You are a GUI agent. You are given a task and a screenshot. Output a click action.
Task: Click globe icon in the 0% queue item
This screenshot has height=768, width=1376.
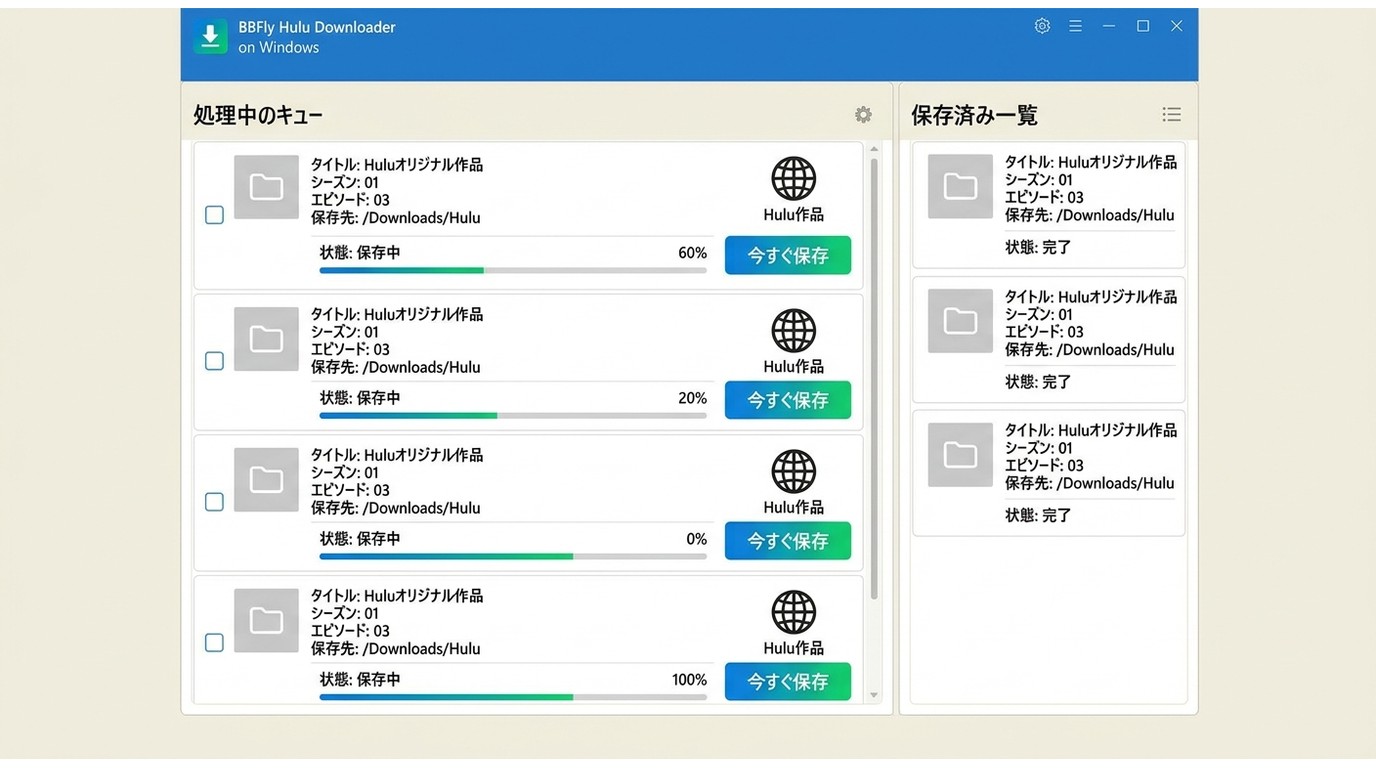point(793,472)
